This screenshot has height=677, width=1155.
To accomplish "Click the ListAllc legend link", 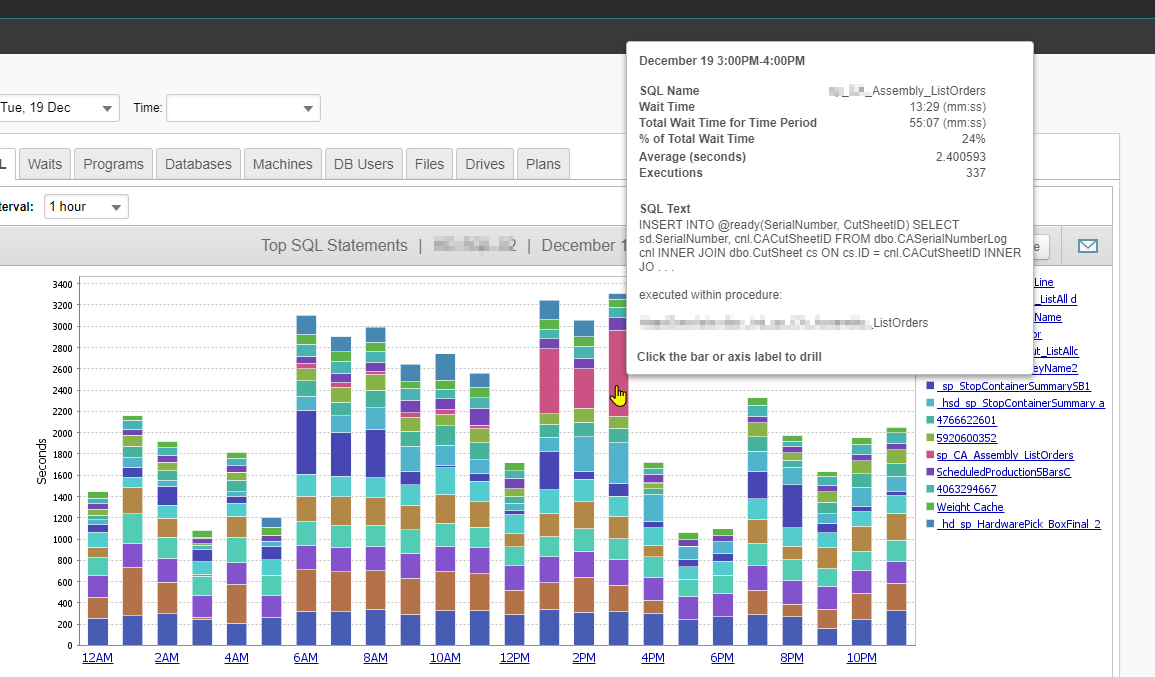I will tap(1056, 351).
